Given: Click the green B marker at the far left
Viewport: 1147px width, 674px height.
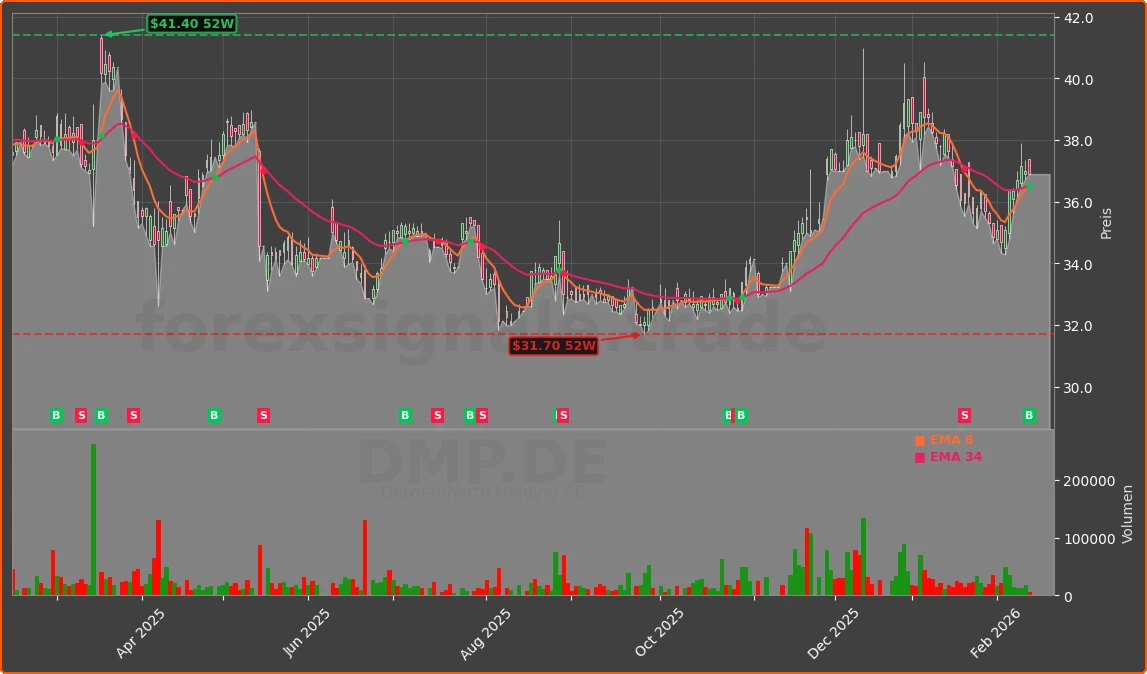Looking at the screenshot, I should 57,415.
